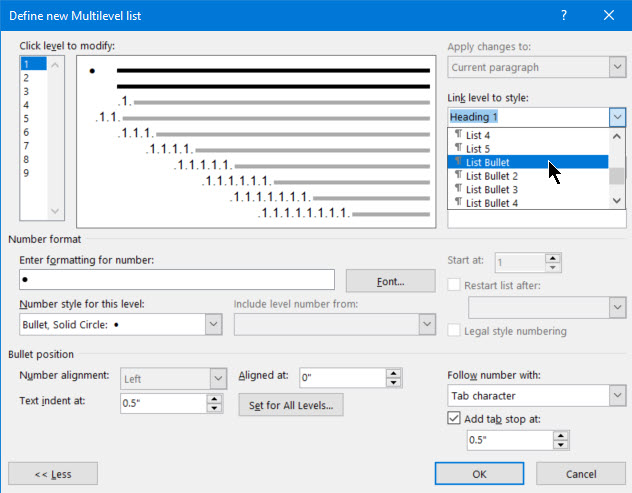Choose List 5 style from the list
632x493 pixels.
coord(528,149)
